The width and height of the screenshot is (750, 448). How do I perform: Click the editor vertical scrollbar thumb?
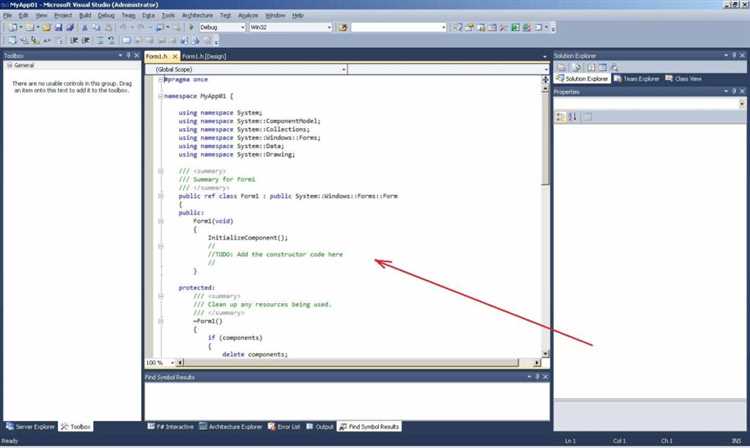pyautogui.click(x=545, y=139)
